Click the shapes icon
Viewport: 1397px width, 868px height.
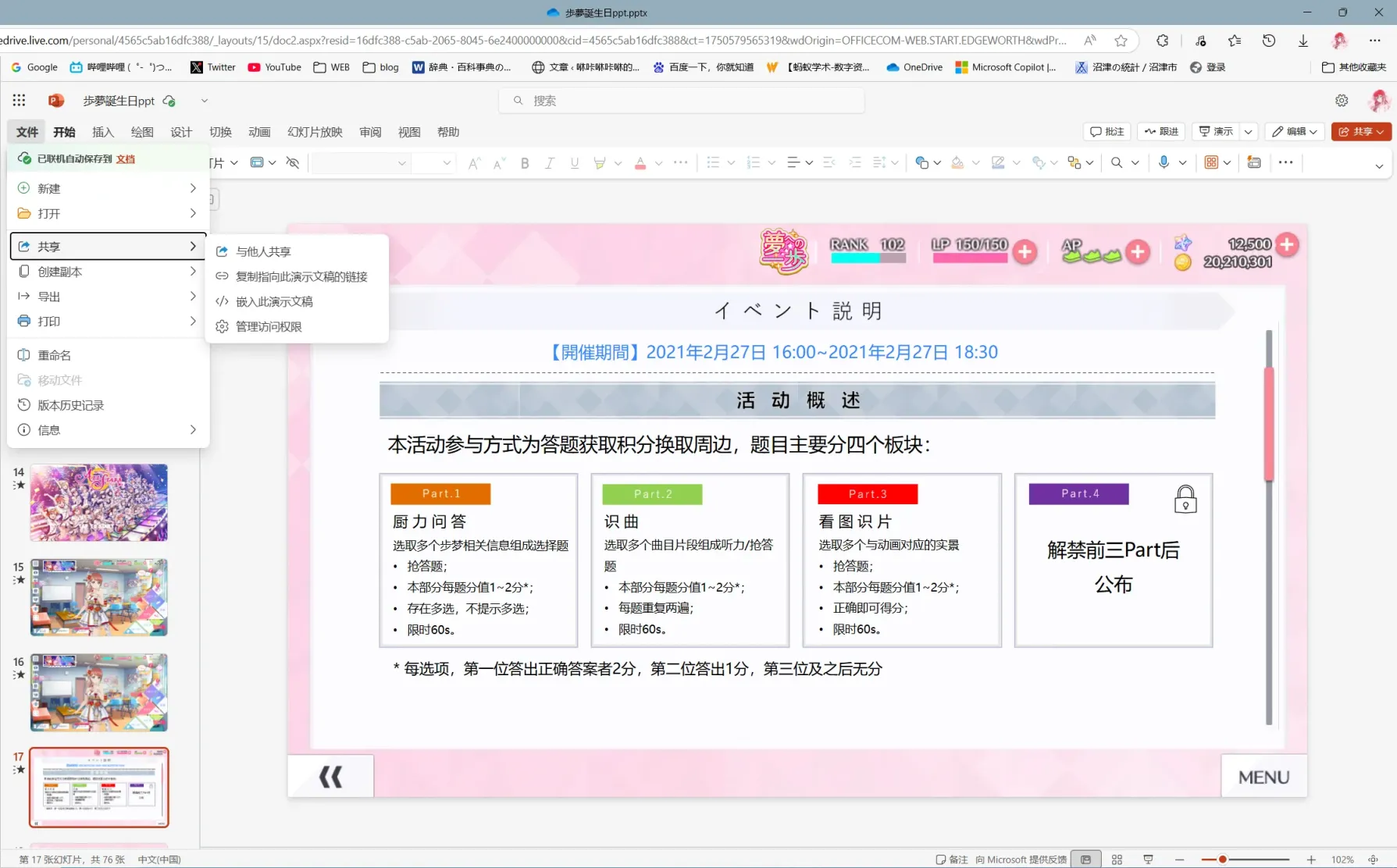(922, 162)
